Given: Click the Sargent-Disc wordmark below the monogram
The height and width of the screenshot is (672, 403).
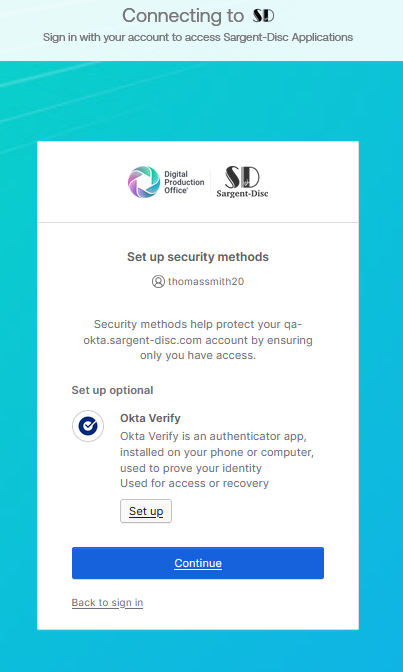Looking at the screenshot, I should click(242, 193).
